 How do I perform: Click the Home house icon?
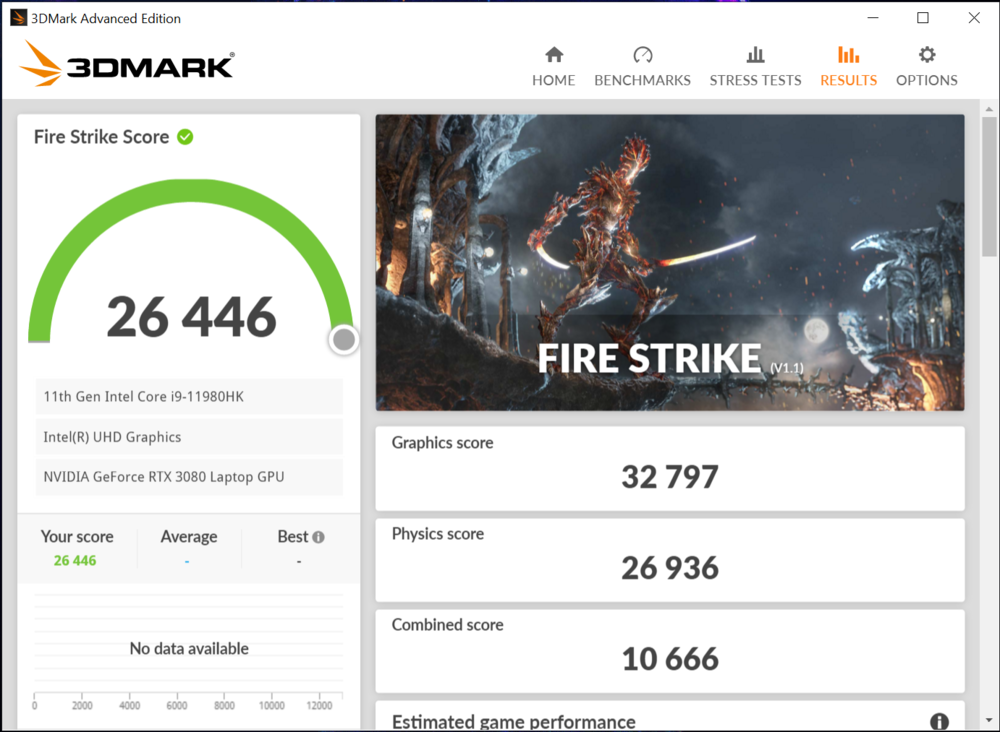point(553,55)
